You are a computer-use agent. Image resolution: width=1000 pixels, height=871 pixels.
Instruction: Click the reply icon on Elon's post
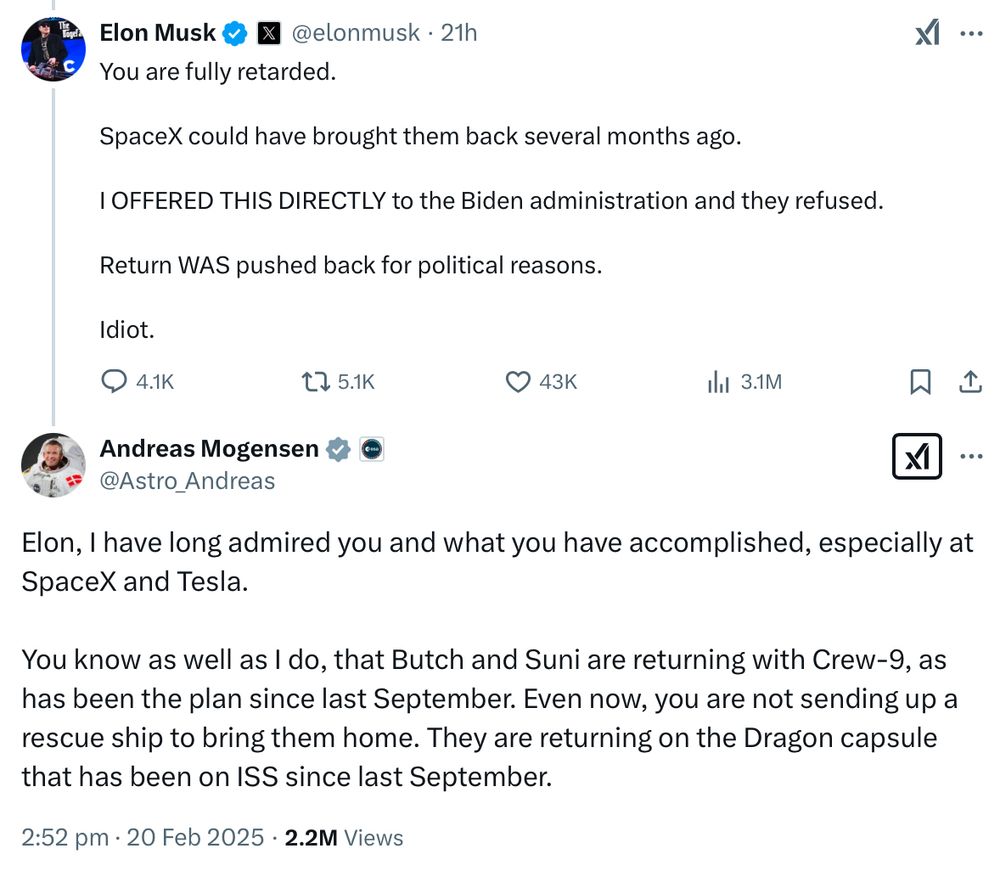[x=116, y=381]
